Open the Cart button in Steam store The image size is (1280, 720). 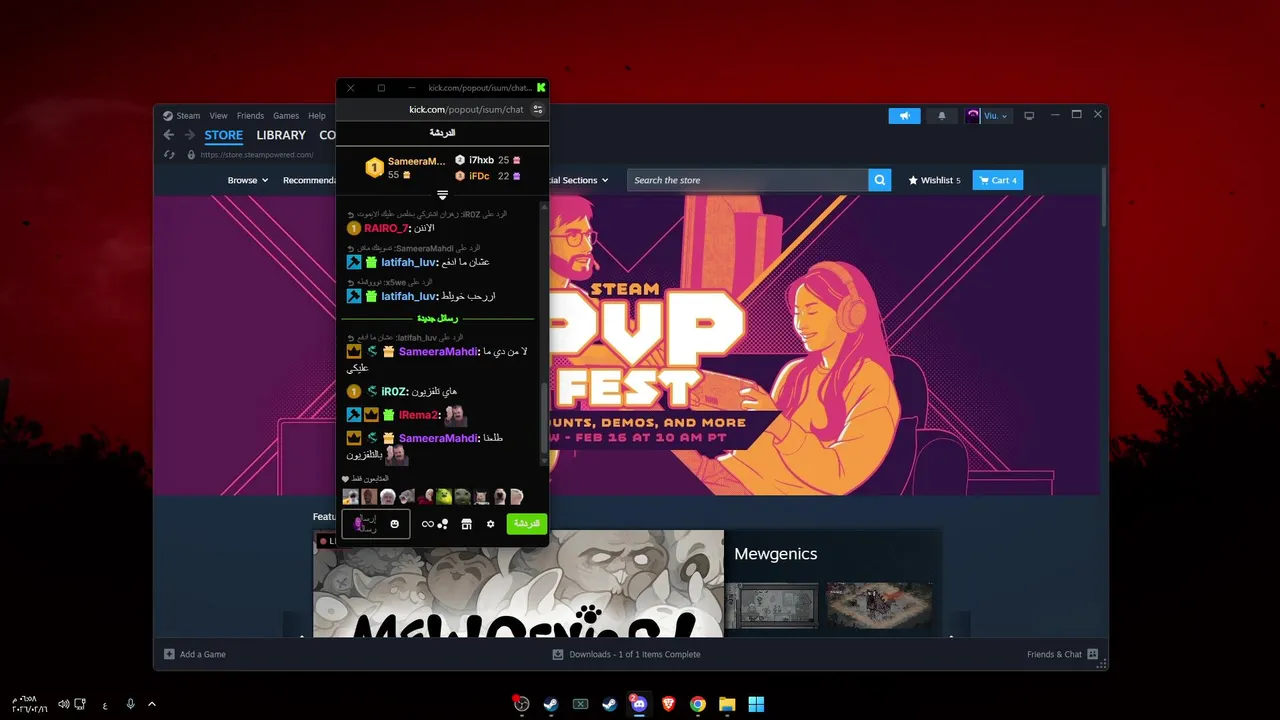[x=998, y=180]
